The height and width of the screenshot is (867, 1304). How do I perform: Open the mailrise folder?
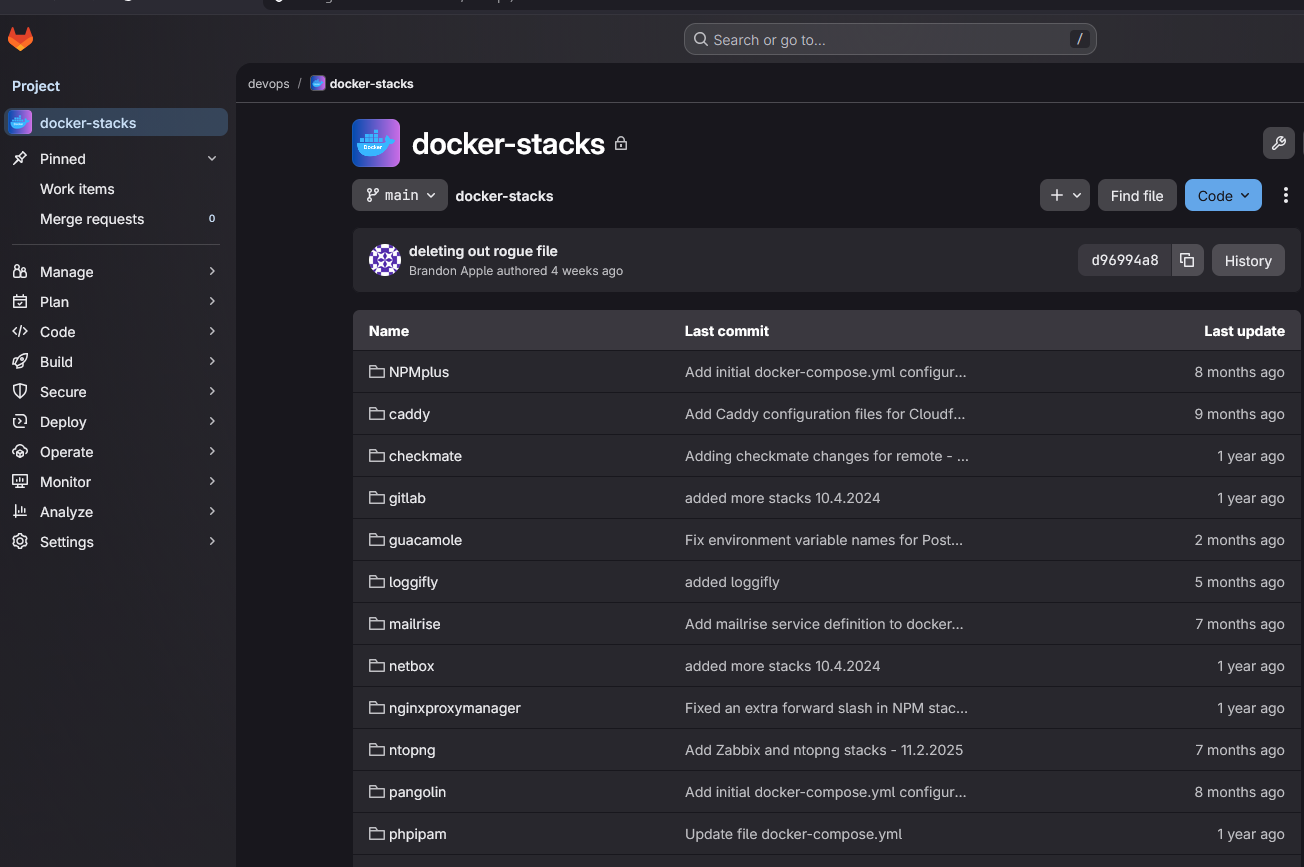point(414,624)
